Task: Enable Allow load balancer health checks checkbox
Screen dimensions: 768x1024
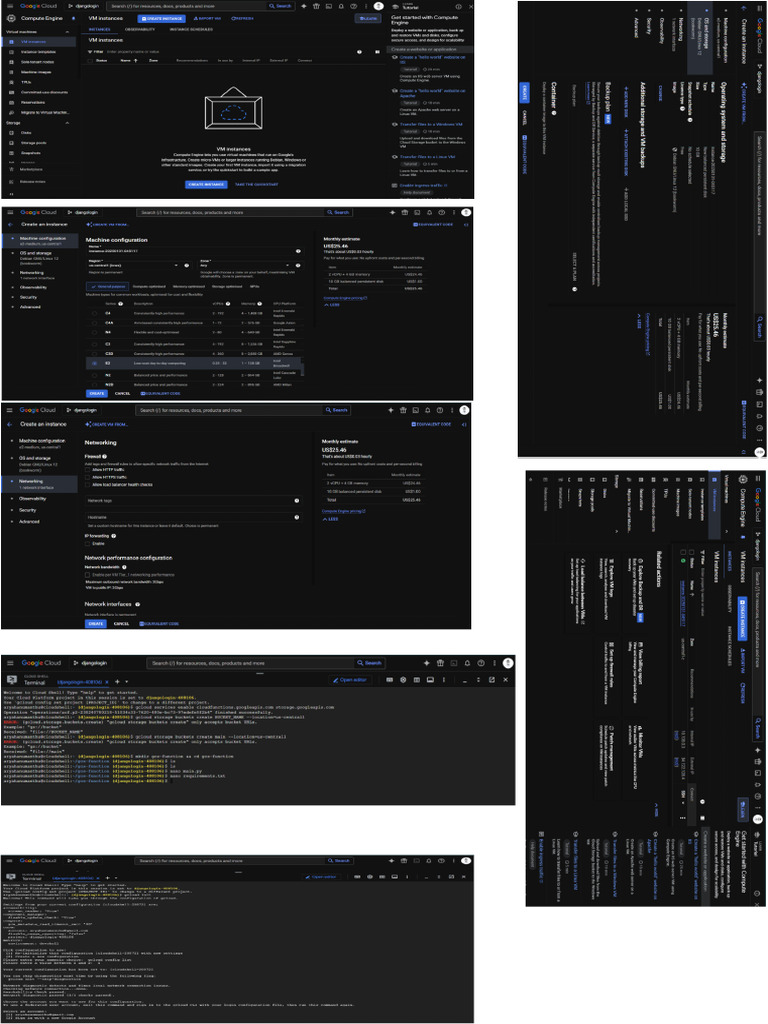Action: click(88, 485)
